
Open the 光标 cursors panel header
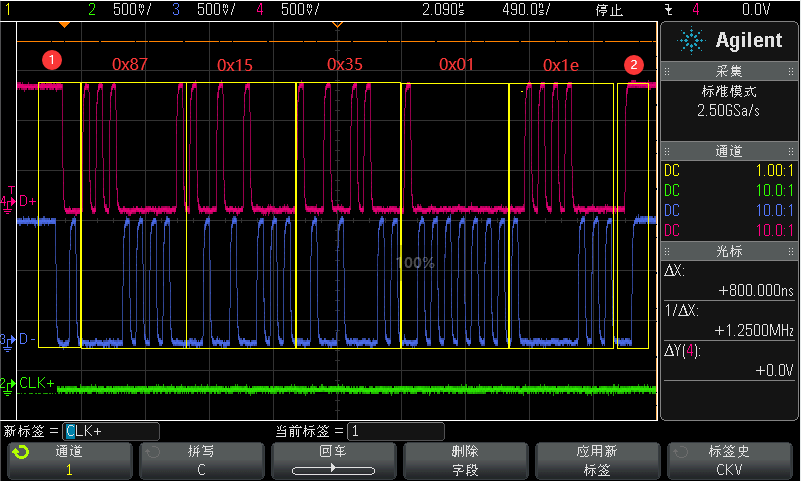(x=729, y=252)
